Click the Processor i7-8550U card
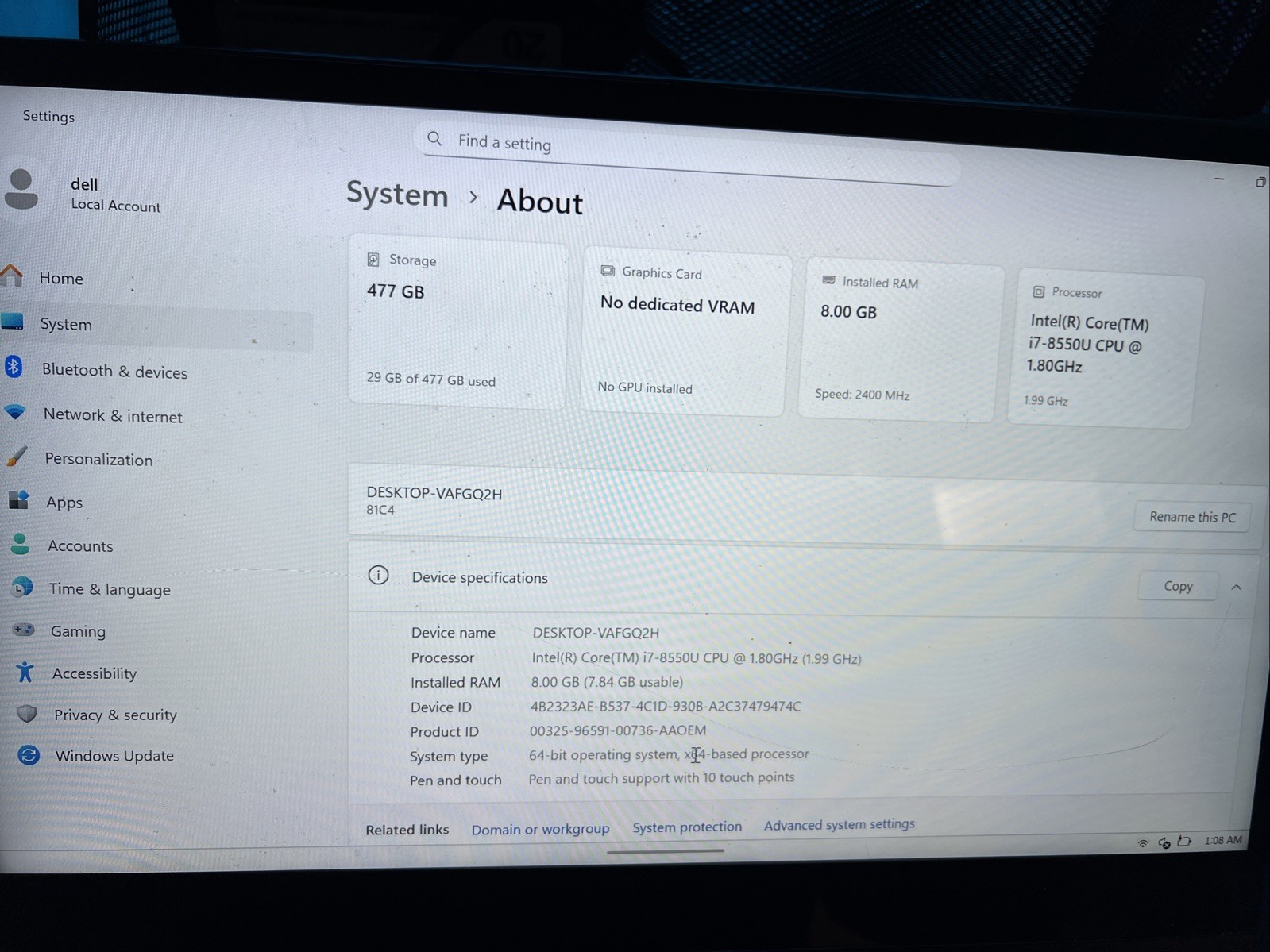Viewport: 1270px width, 952px height. click(x=1106, y=349)
